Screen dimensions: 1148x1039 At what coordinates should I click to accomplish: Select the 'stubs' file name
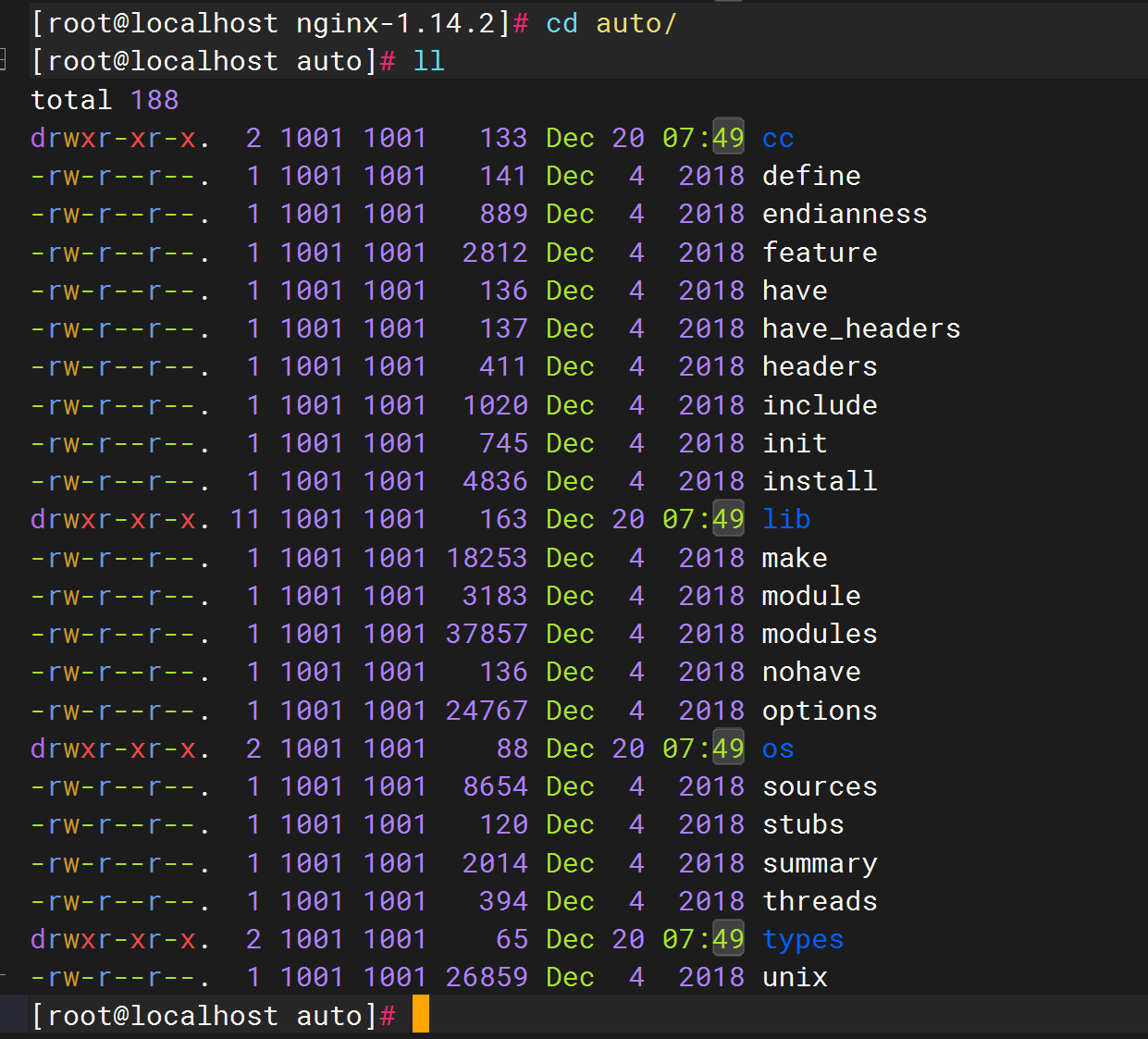803,824
